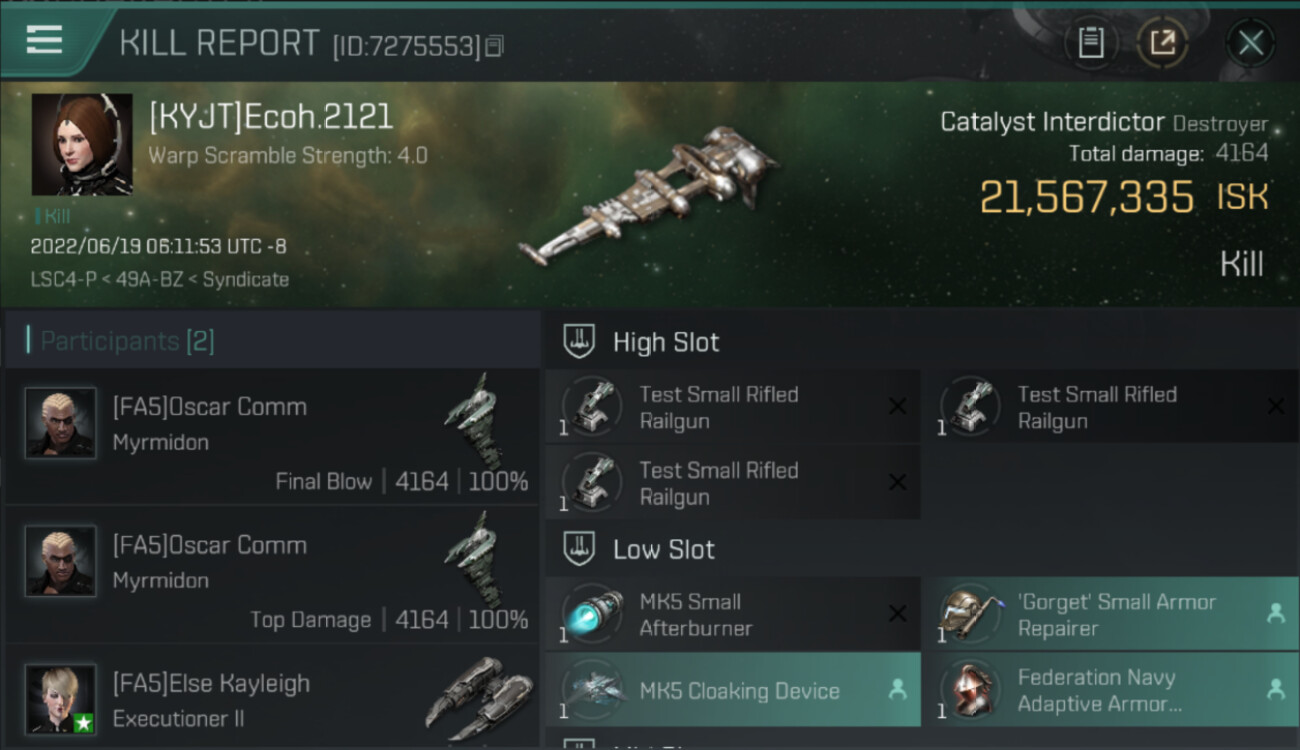Expand the High Slot section
The height and width of the screenshot is (750, 1300).
[x=665, y=342]
